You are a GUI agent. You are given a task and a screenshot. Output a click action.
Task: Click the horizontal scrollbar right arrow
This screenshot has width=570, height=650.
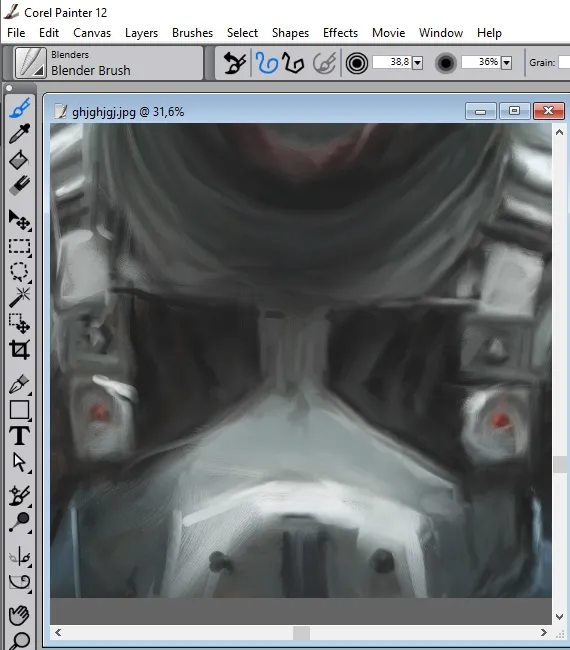[543, 633]
